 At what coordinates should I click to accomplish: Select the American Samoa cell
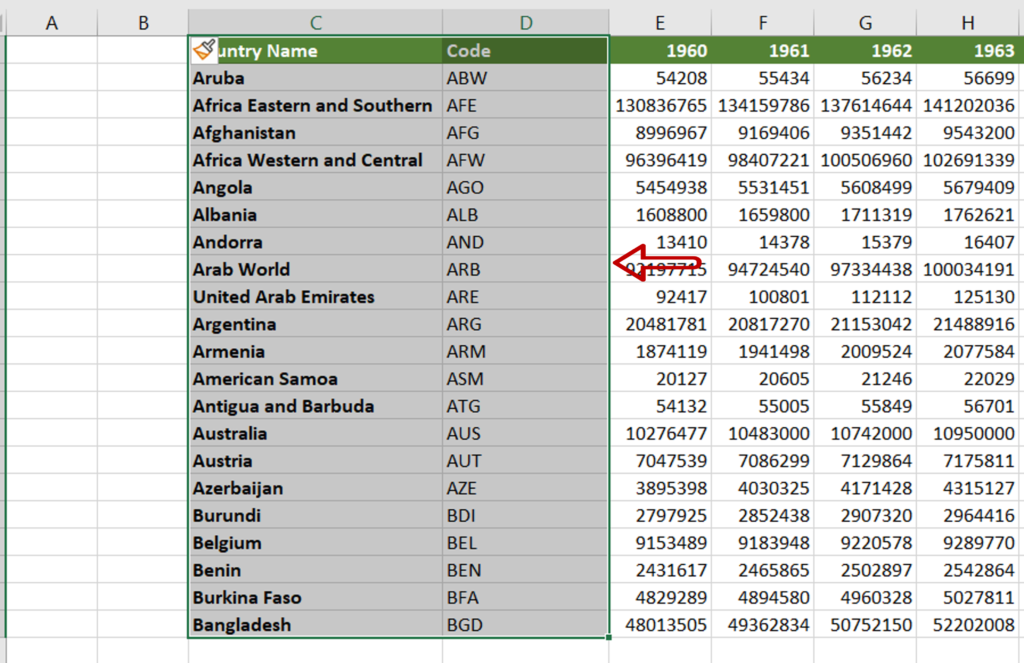click(x=315, y=379)
